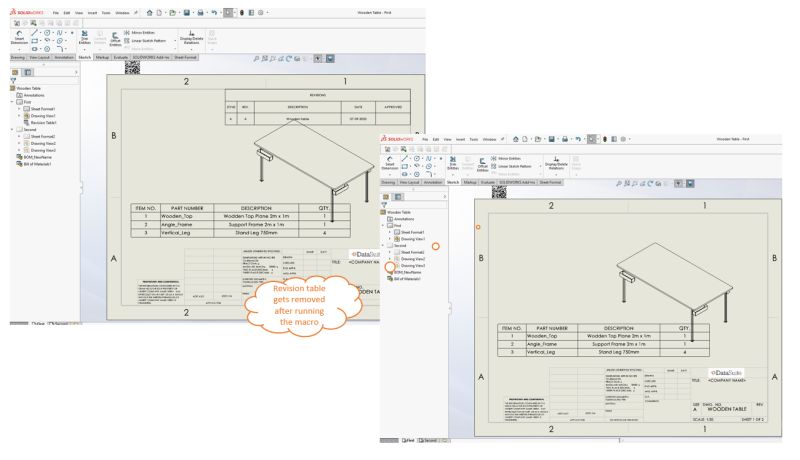Click the Open document icon in front window

537,139
